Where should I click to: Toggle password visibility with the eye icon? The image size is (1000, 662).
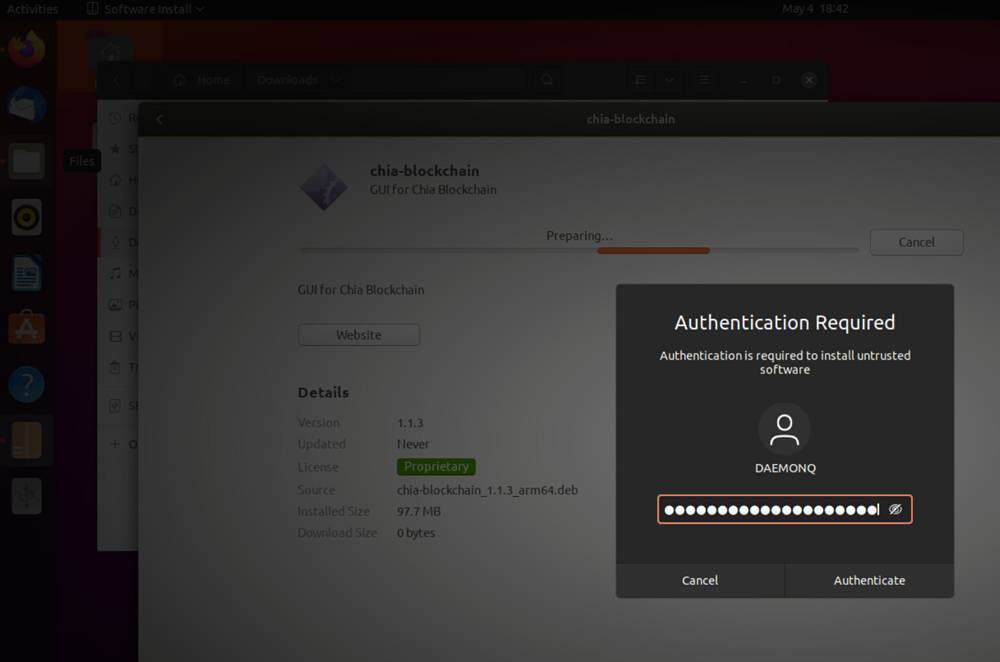(895, 509)
